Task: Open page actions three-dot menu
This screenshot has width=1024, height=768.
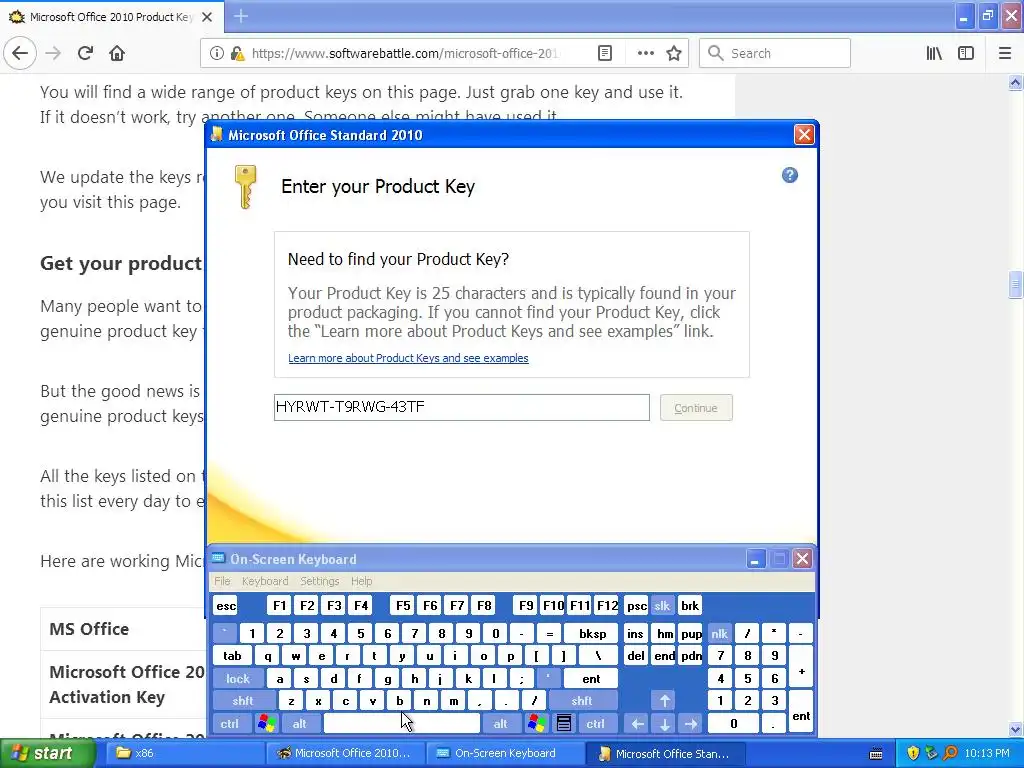Action: (645, 53)
